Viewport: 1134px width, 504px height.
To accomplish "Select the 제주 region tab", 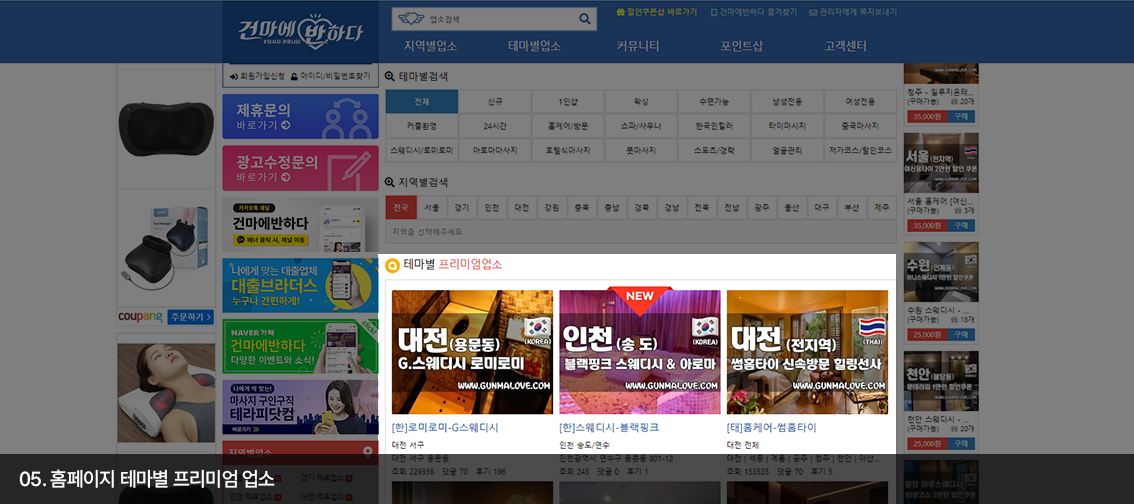I will [882, 208].
